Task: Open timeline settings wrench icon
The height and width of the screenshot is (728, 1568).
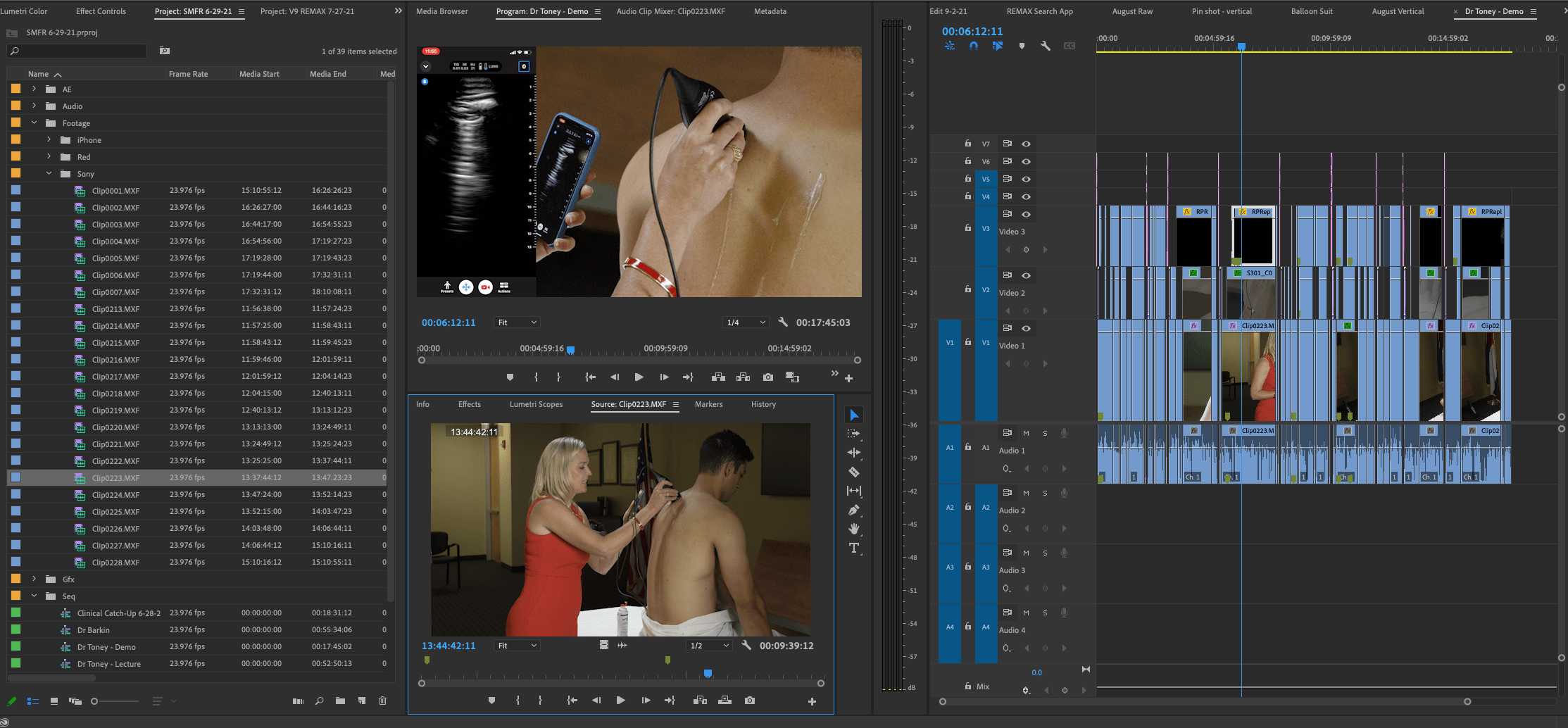Action: (x=1045, y=46)
